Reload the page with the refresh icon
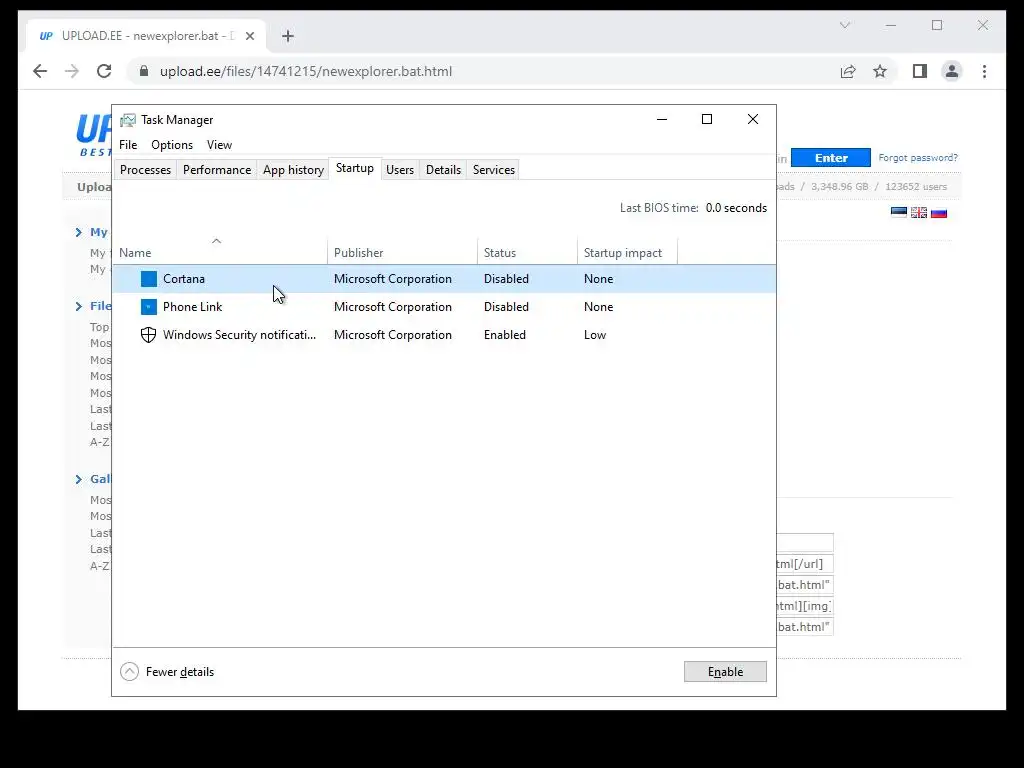This screenshot has height=768, width=1024. tap(104, 71)
